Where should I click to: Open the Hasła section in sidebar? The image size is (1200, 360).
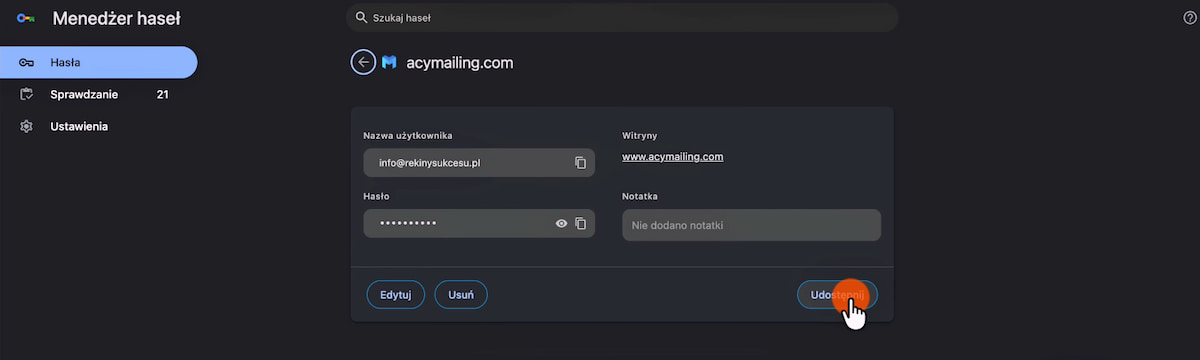coord(98,62)
